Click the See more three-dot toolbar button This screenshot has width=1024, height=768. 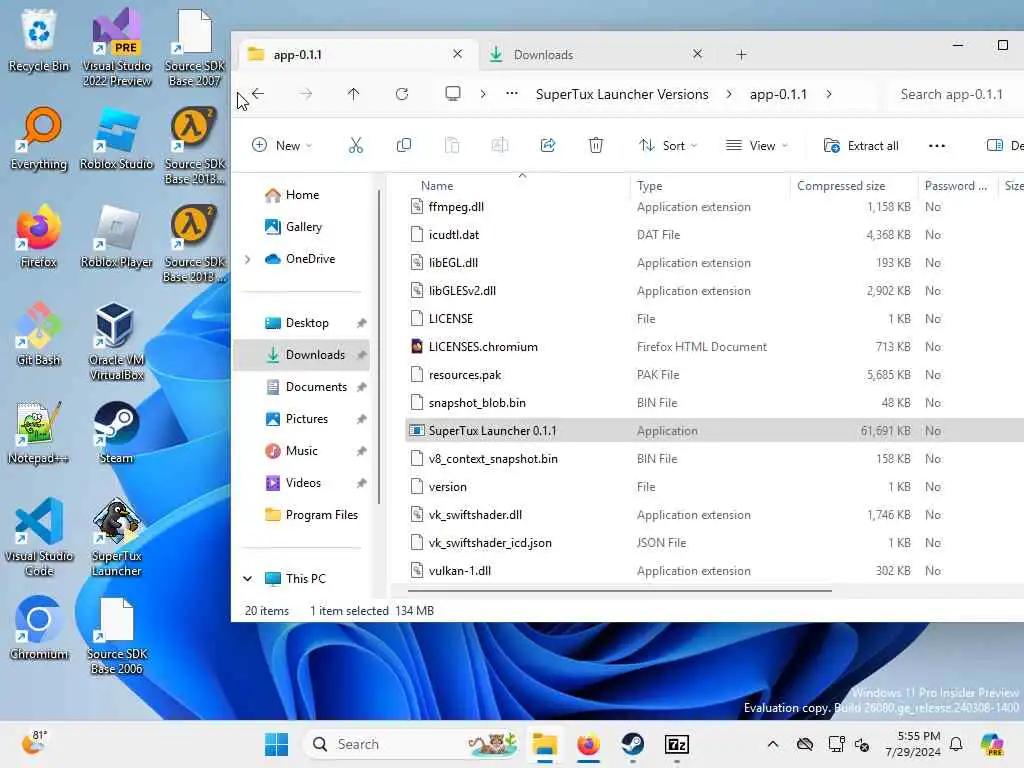coord(937,146)
